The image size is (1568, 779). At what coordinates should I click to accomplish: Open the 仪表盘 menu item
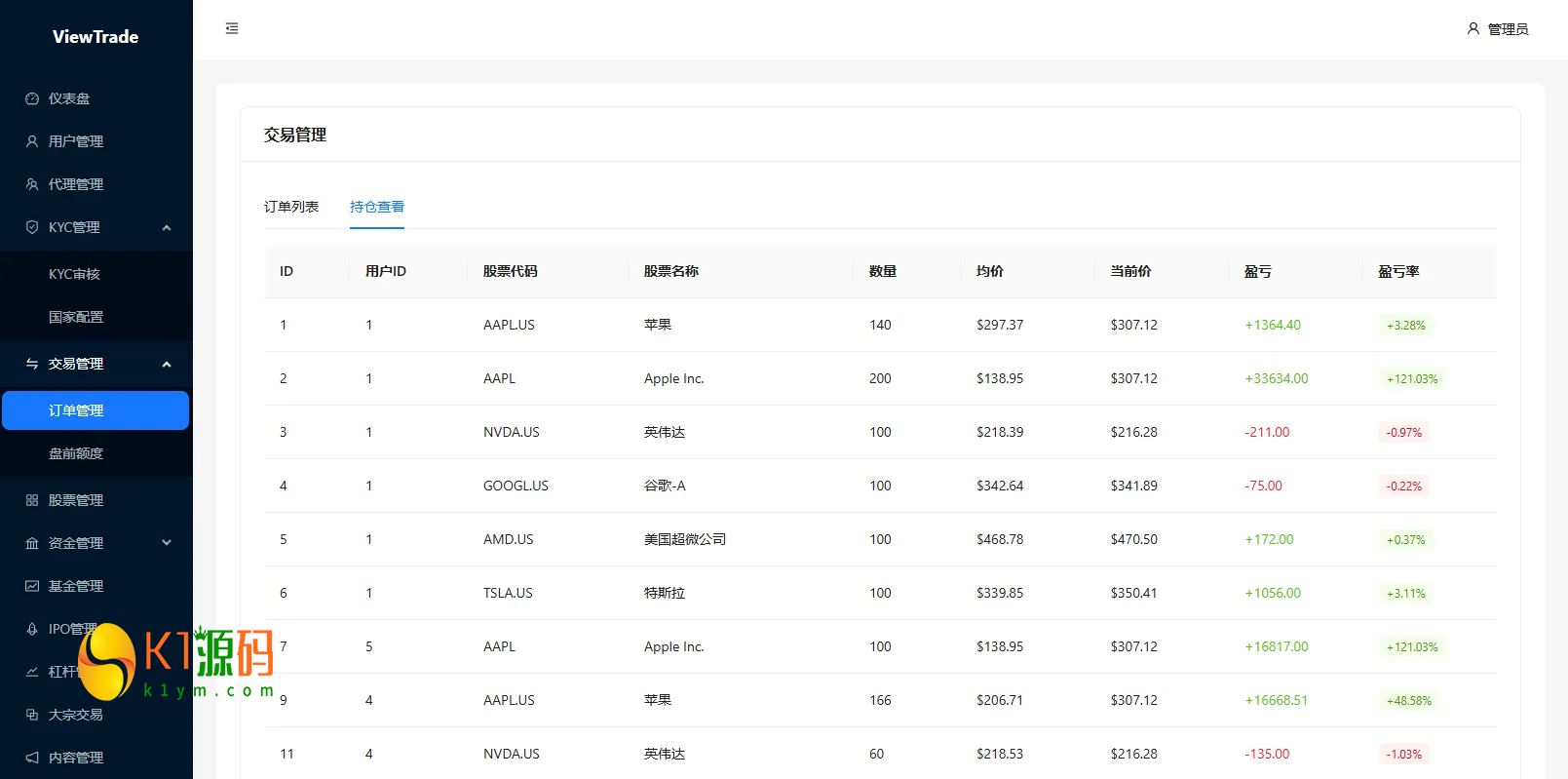pyautogui.click(x=96, y=98)
